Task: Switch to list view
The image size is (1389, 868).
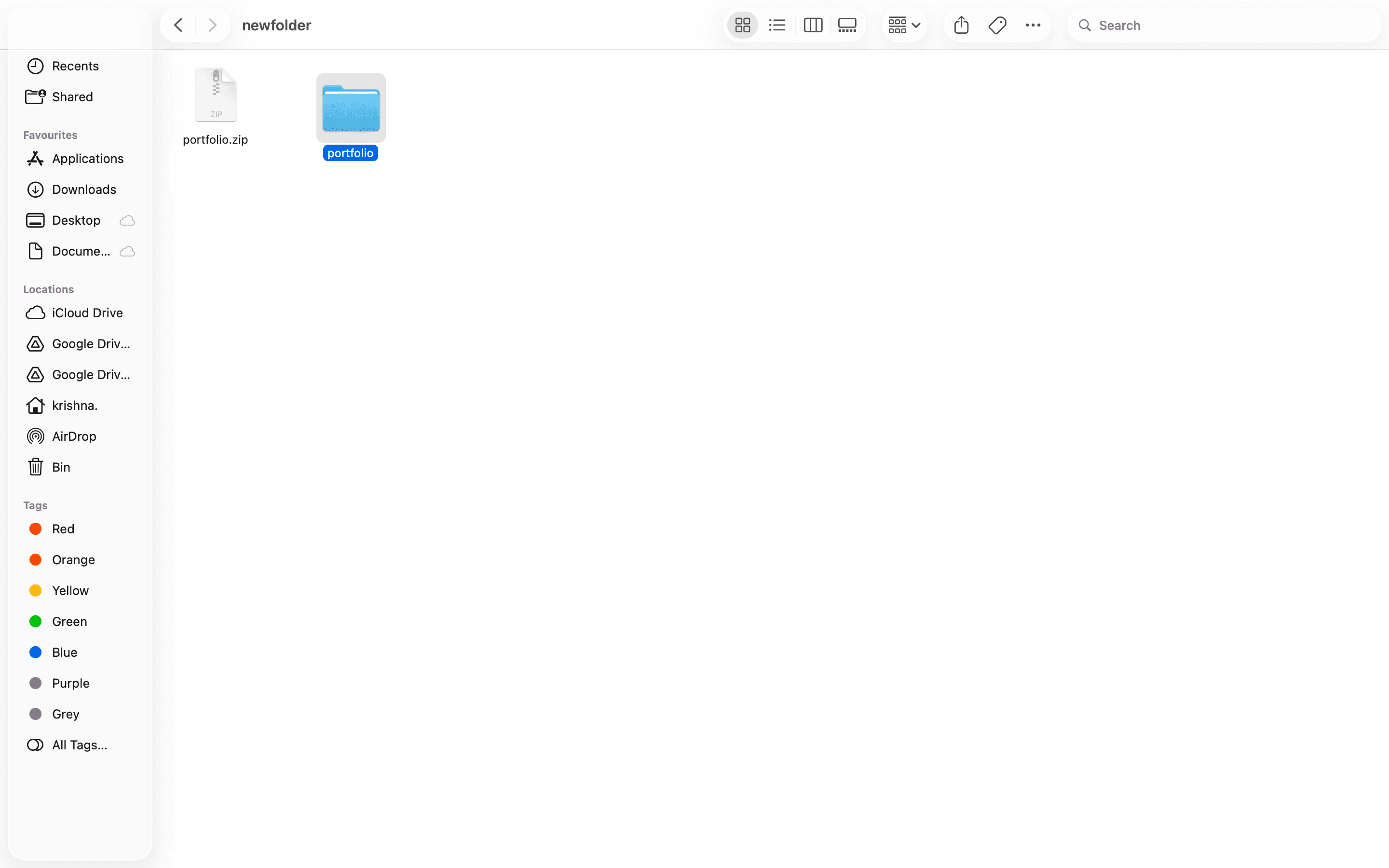Action: (x=777, y=25)
